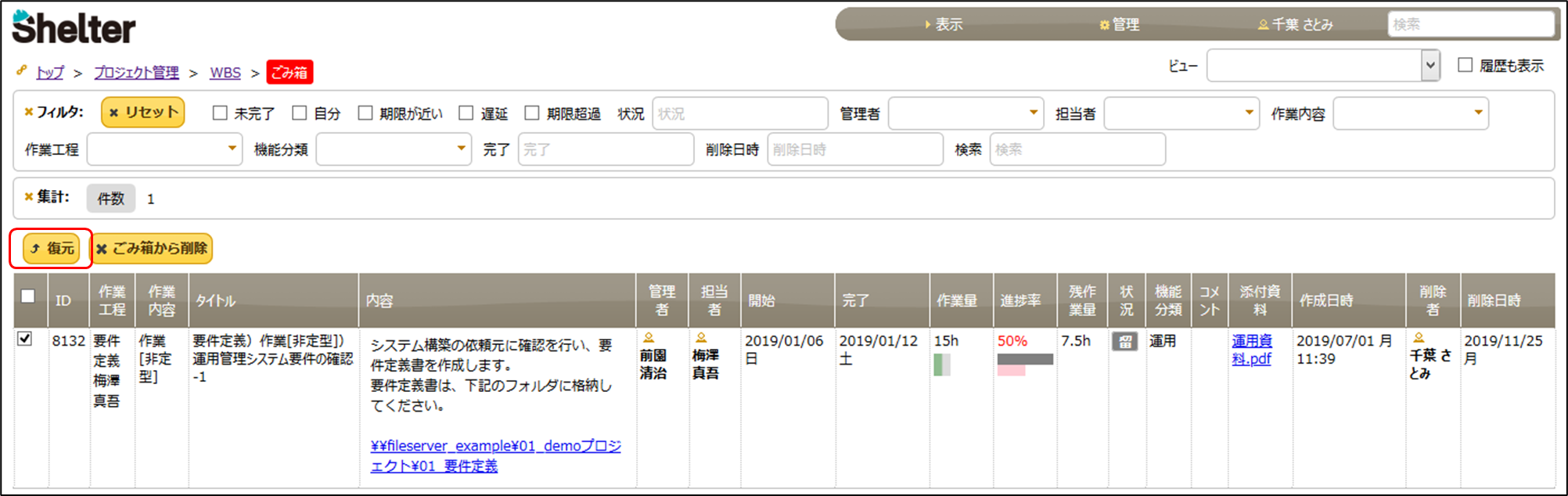This screenshot has width=1568, height=496.
Task: Click the 50% progress bar in the 進捗率 column
Action: [x=1024, y=360]
